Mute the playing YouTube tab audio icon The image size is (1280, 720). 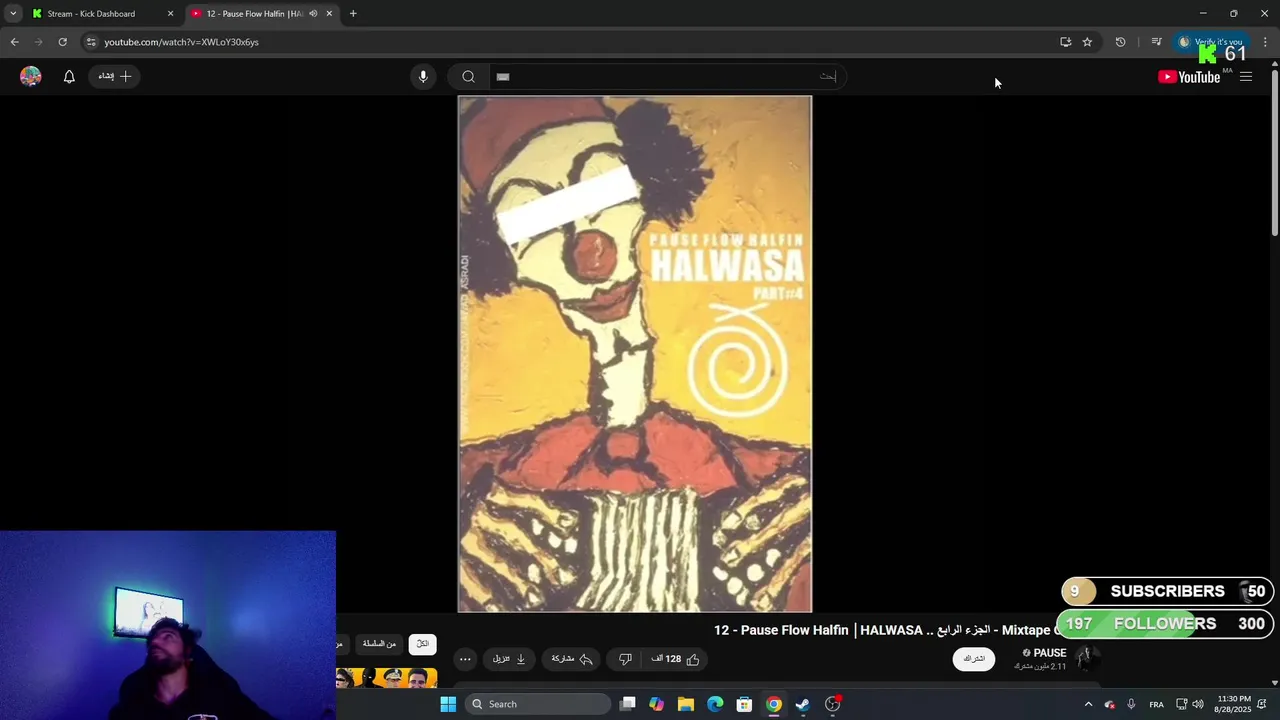pos(313,14)
